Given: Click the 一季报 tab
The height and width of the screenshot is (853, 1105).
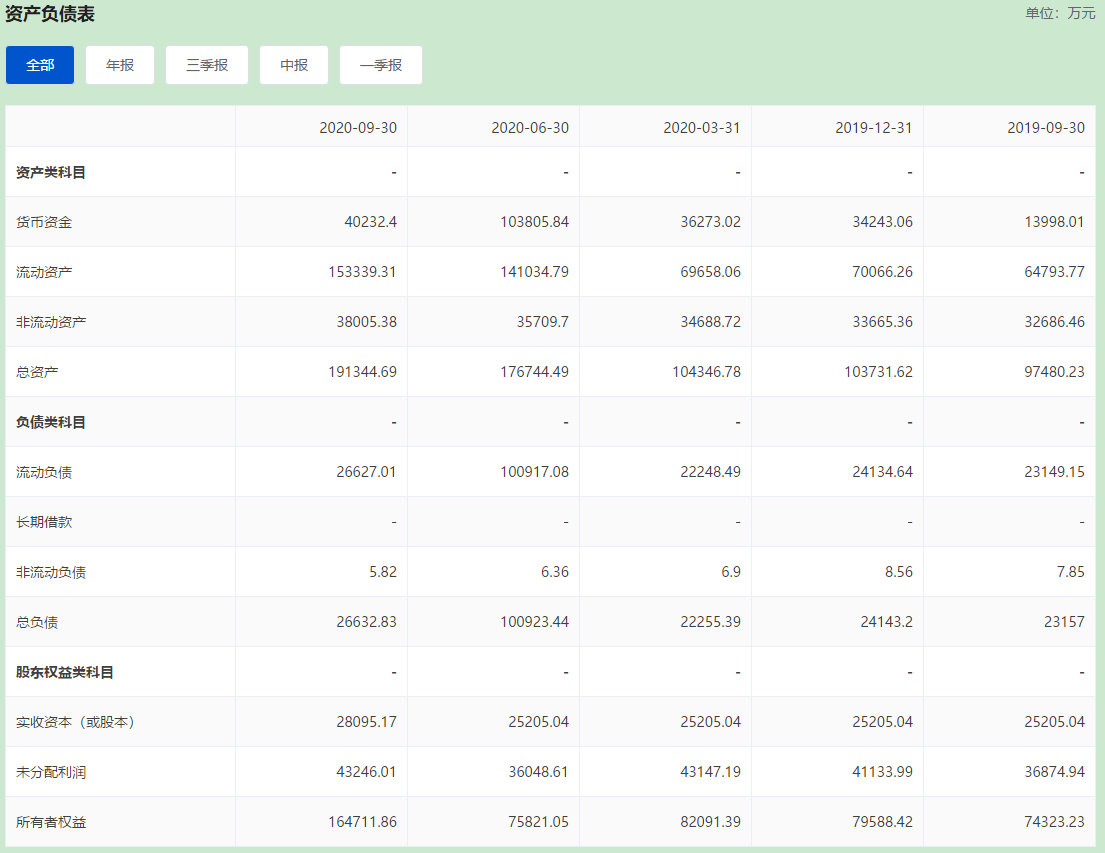Looking at the screenshot, I should 381,65.
